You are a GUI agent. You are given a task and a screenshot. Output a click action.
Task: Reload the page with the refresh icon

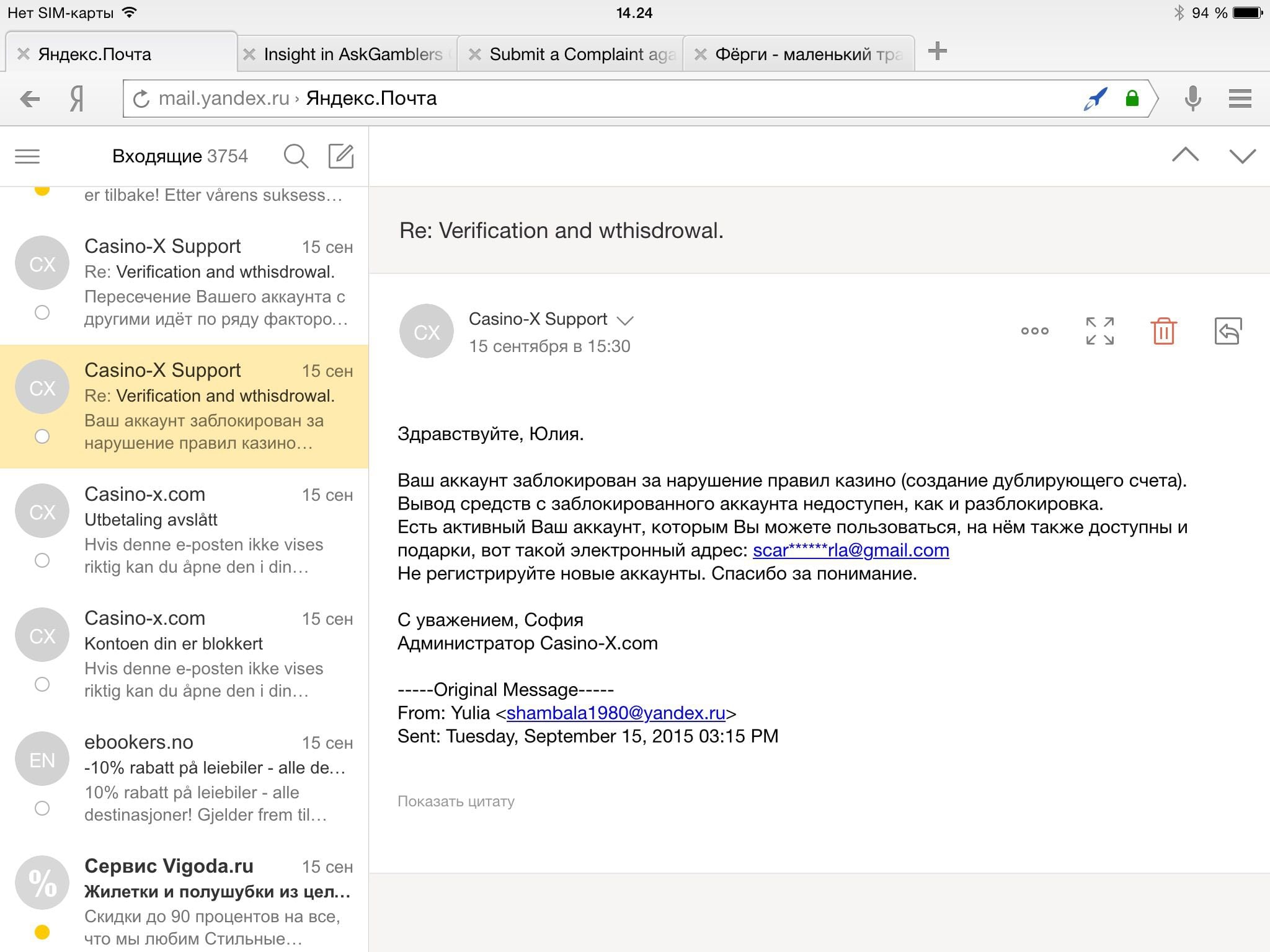click(141, 99)
